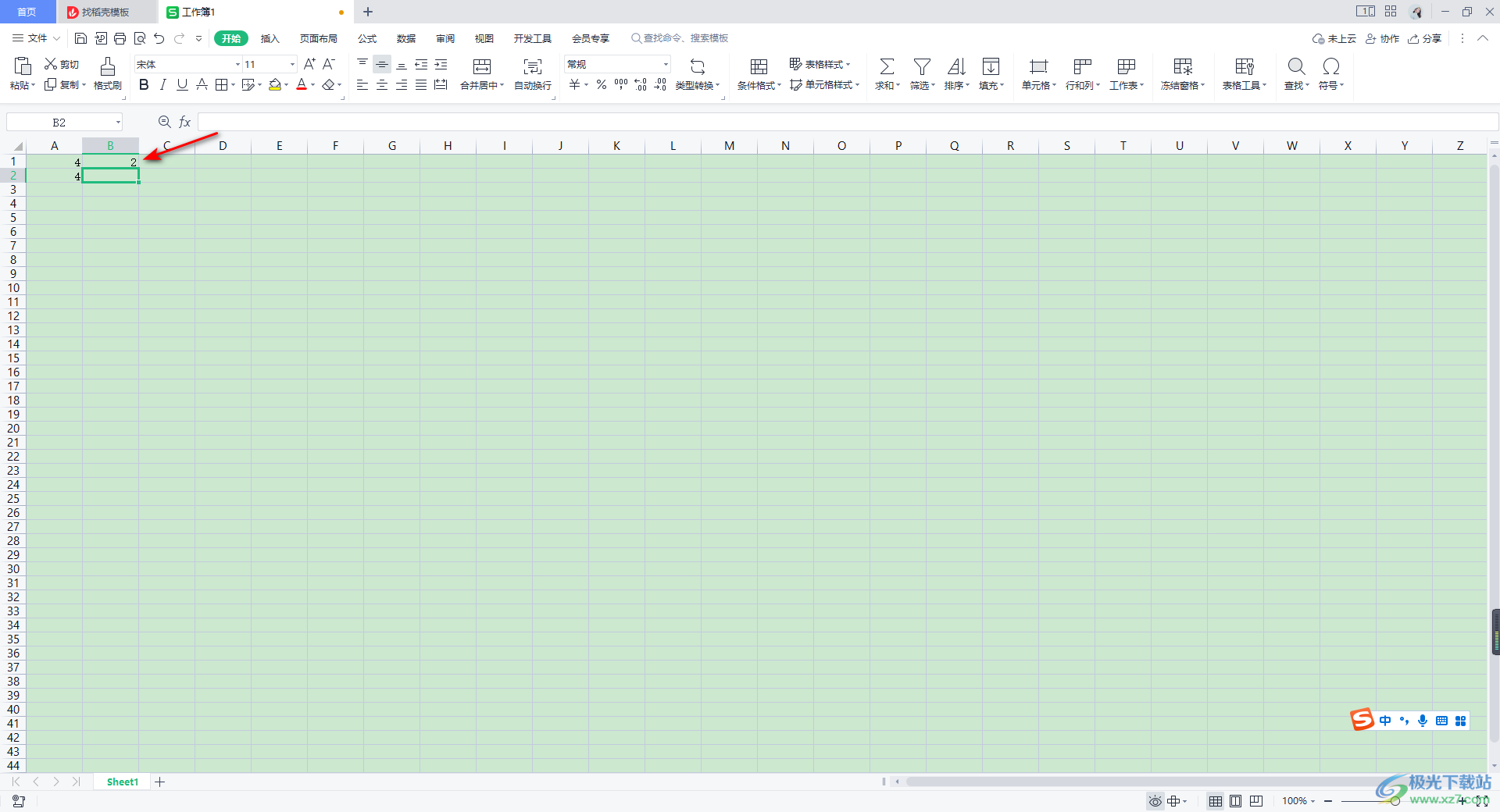The image size is (1500, 812).
Task: Select the Format Painter 格式刷
Action: (x=108, y=73)
